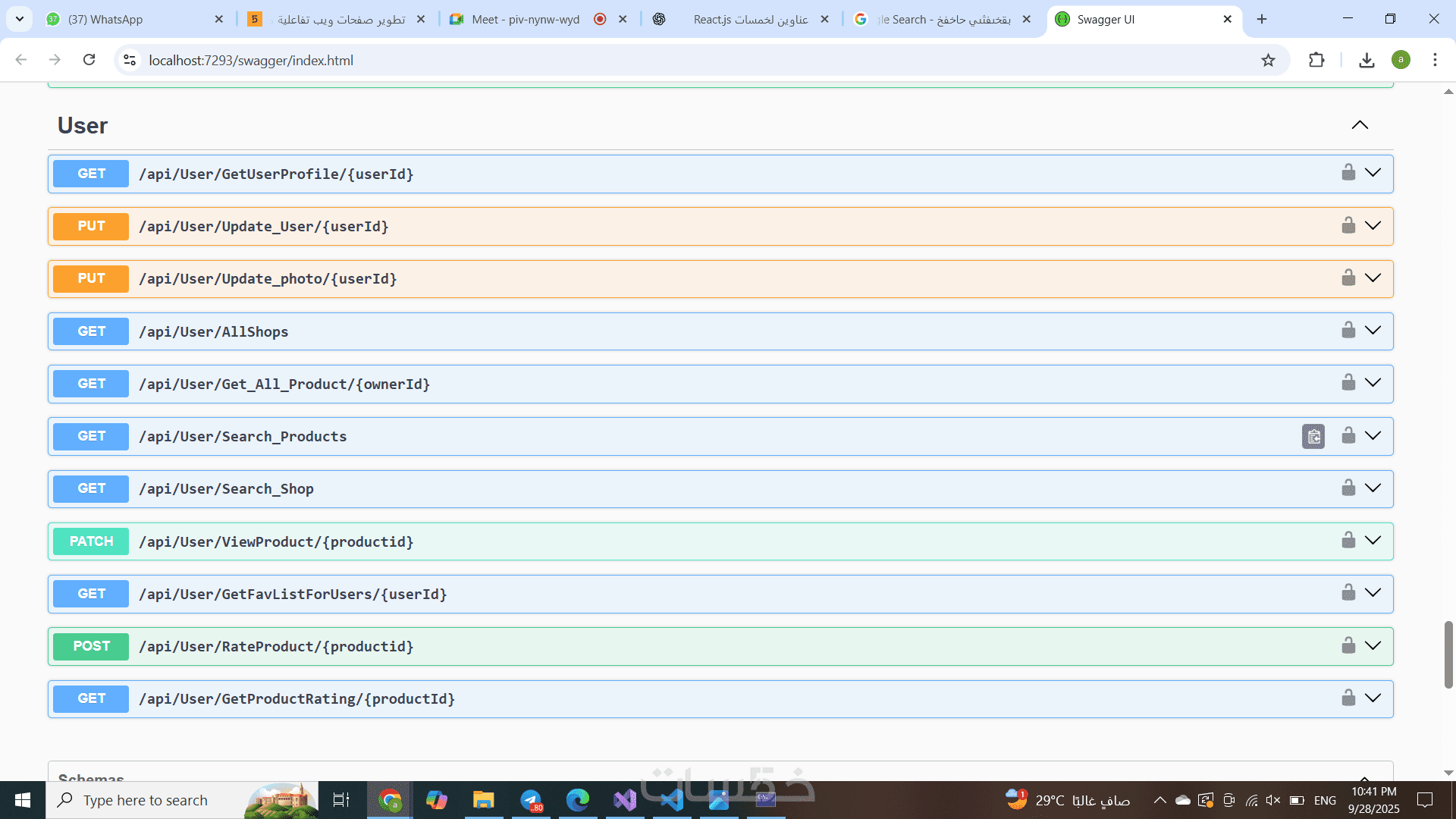Collapse the User section
The width and height of the screenshot is (1456, 819).
pos(1360,125)
